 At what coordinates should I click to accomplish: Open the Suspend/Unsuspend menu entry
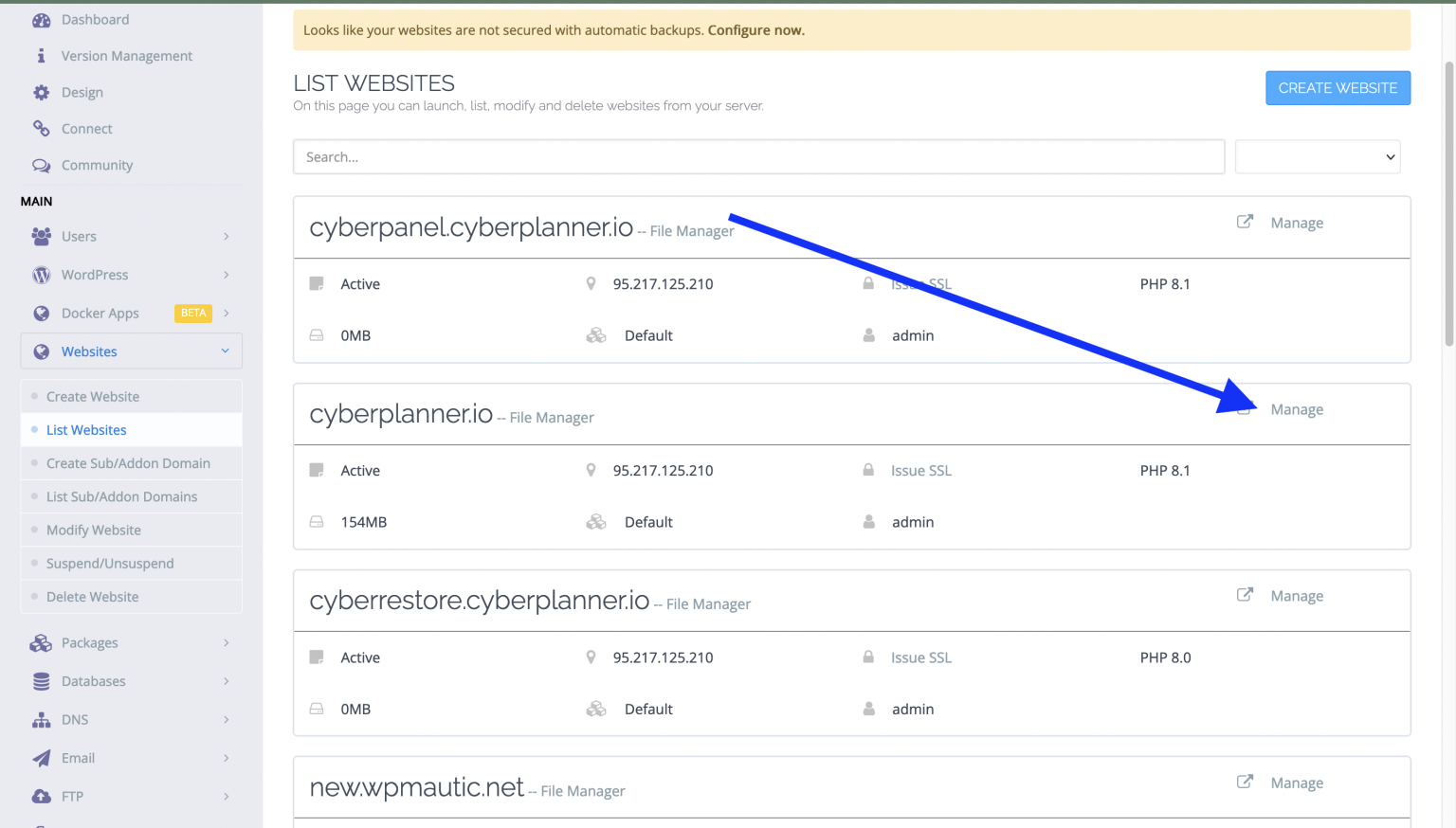[x=110, y=563]
